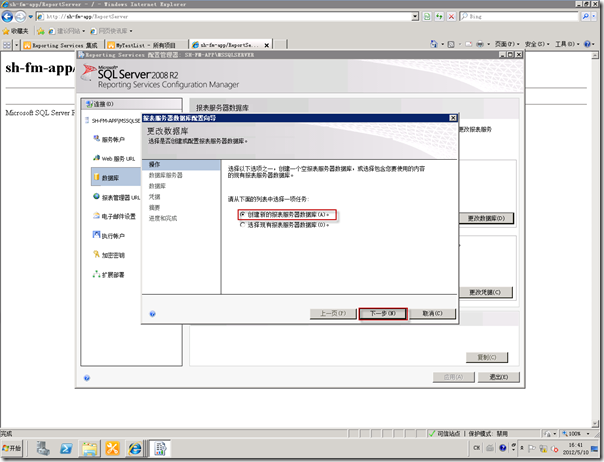Open the 收藏夹 (Favorites) button

click(x=15, y=31)
